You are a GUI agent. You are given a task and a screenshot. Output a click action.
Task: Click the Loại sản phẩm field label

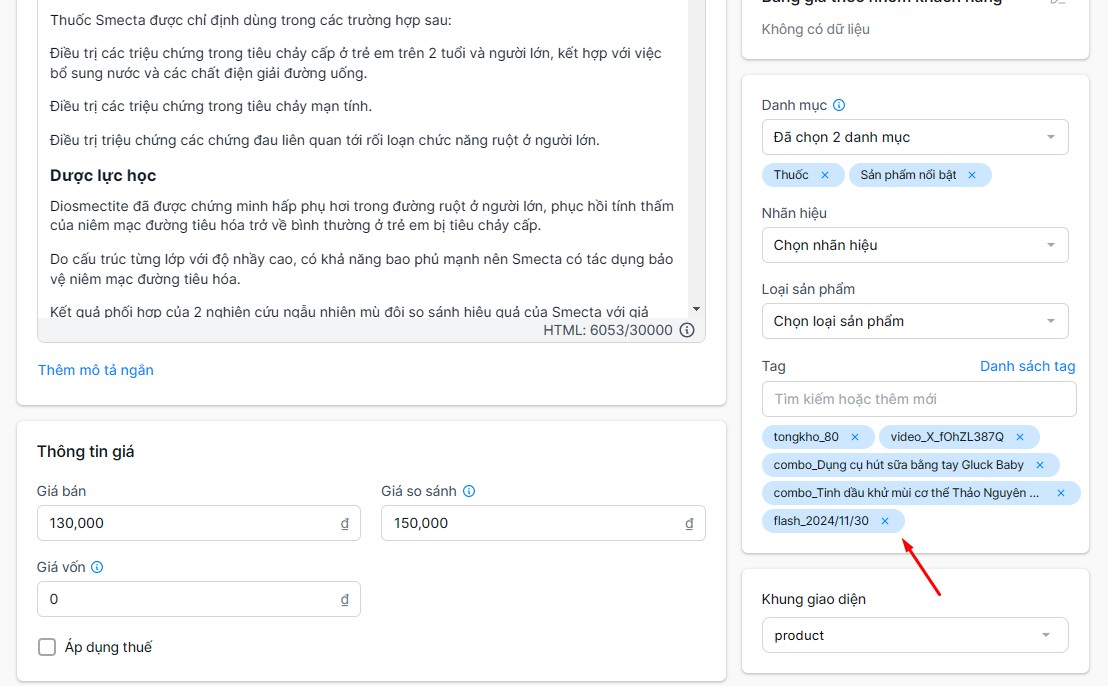tap(808, 289)
